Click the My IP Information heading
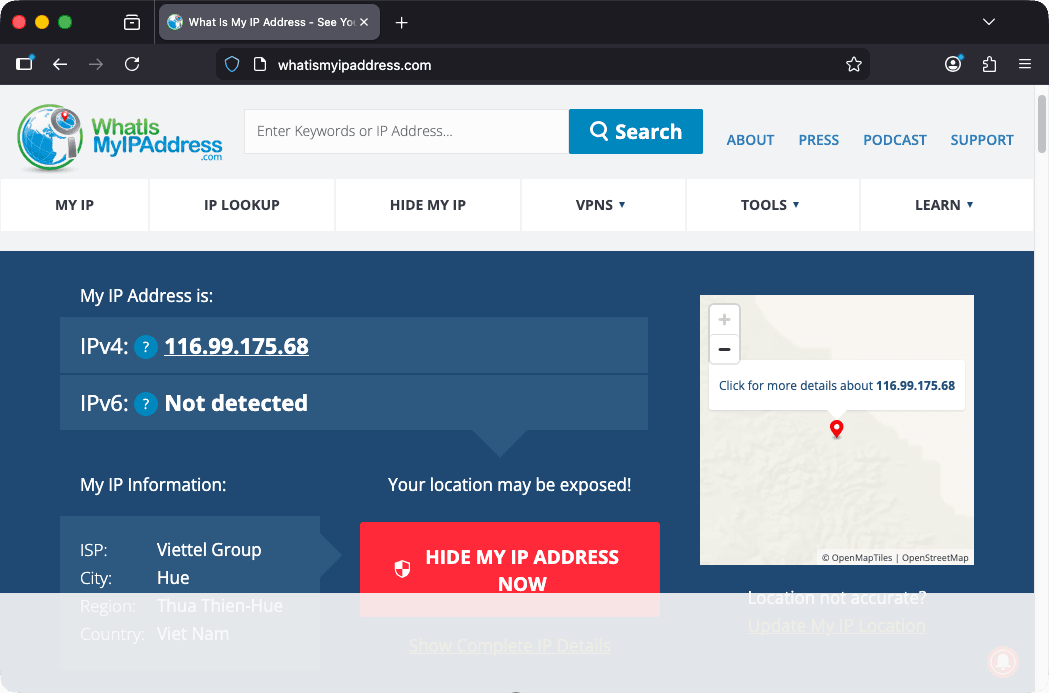 coord(153,485)
